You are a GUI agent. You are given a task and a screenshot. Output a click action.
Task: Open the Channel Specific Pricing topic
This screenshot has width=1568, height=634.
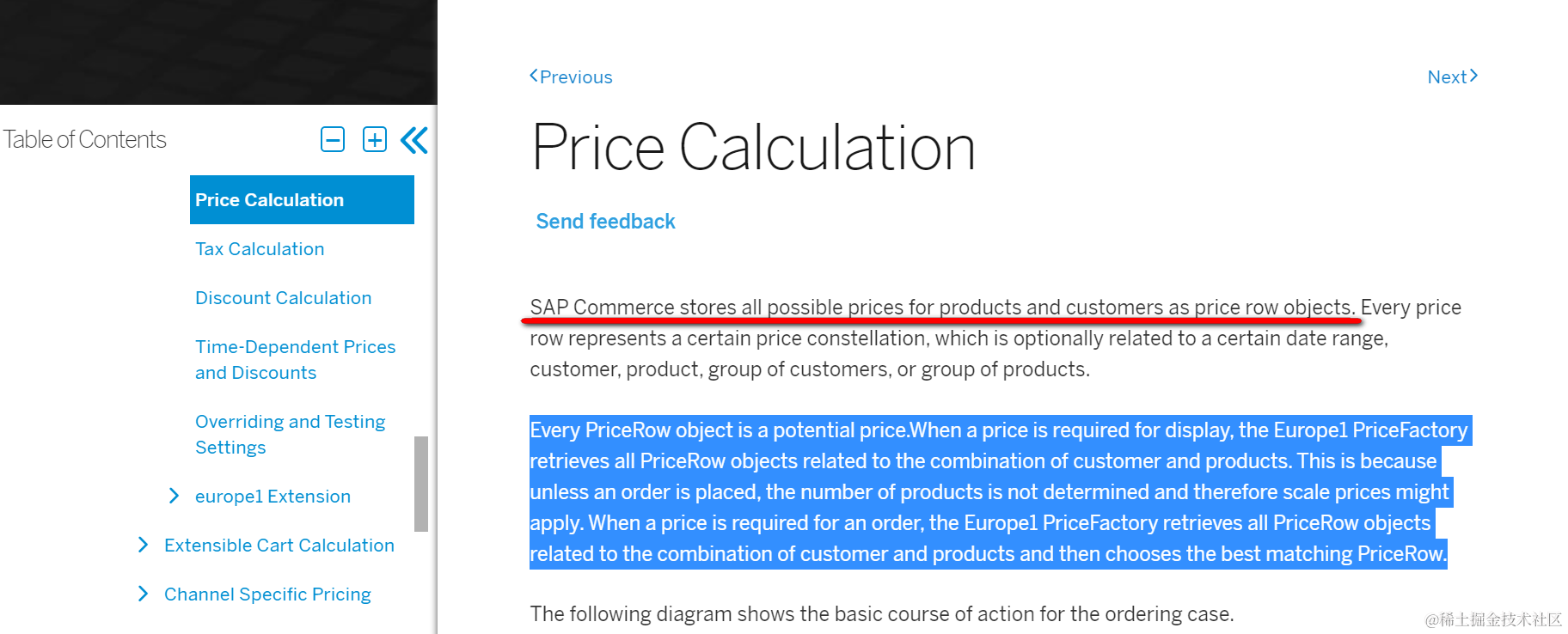pos(267,594)
